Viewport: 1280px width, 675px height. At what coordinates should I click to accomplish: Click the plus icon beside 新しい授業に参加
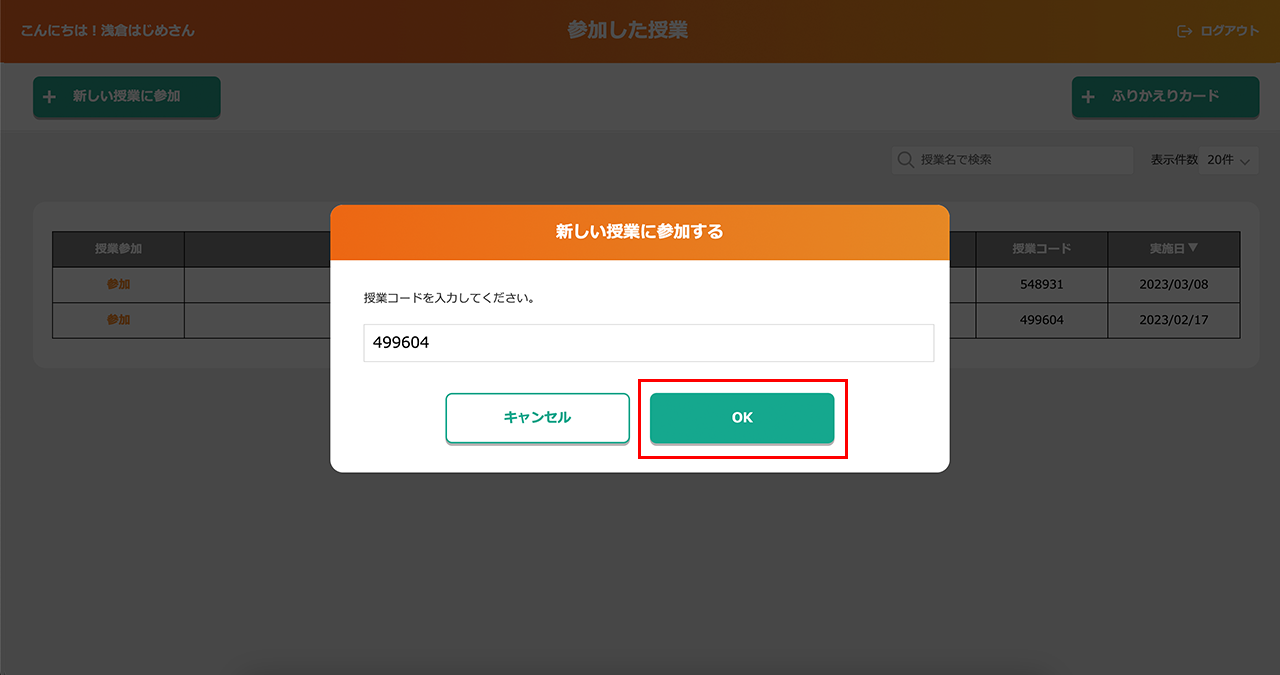click(x=49, y=97)
